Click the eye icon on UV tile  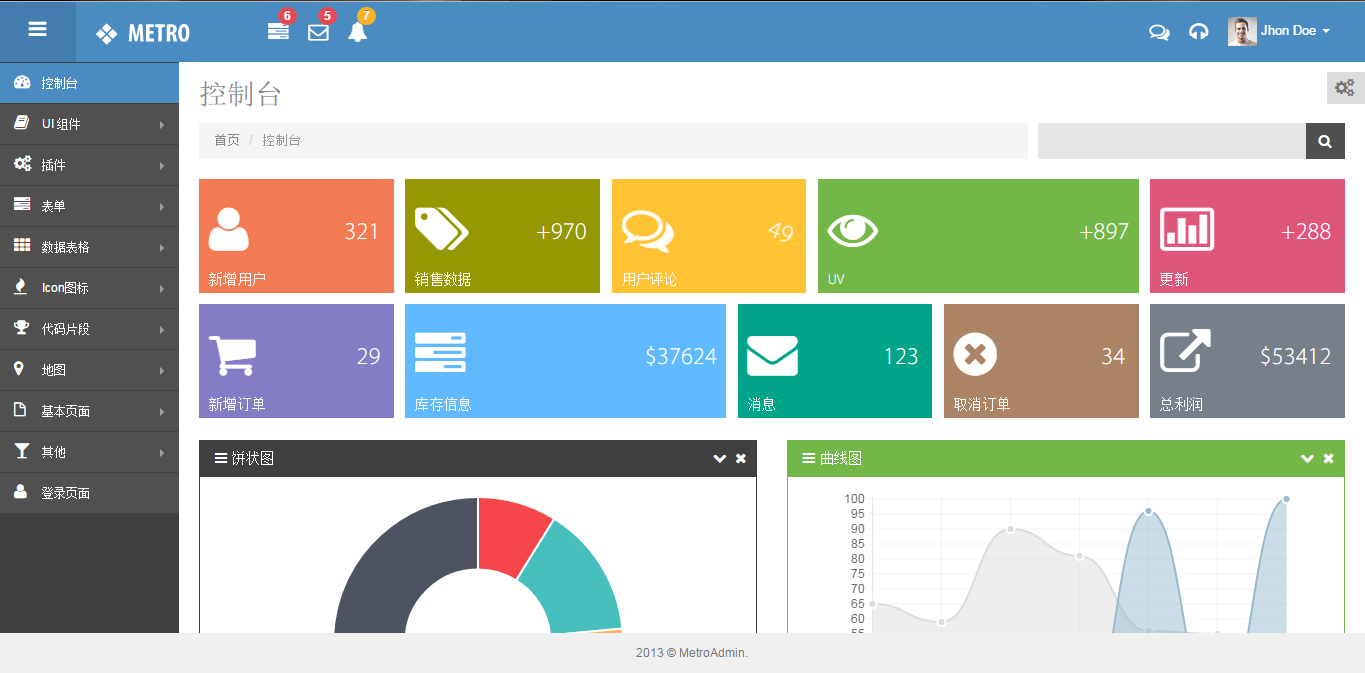tap(853, 231)
